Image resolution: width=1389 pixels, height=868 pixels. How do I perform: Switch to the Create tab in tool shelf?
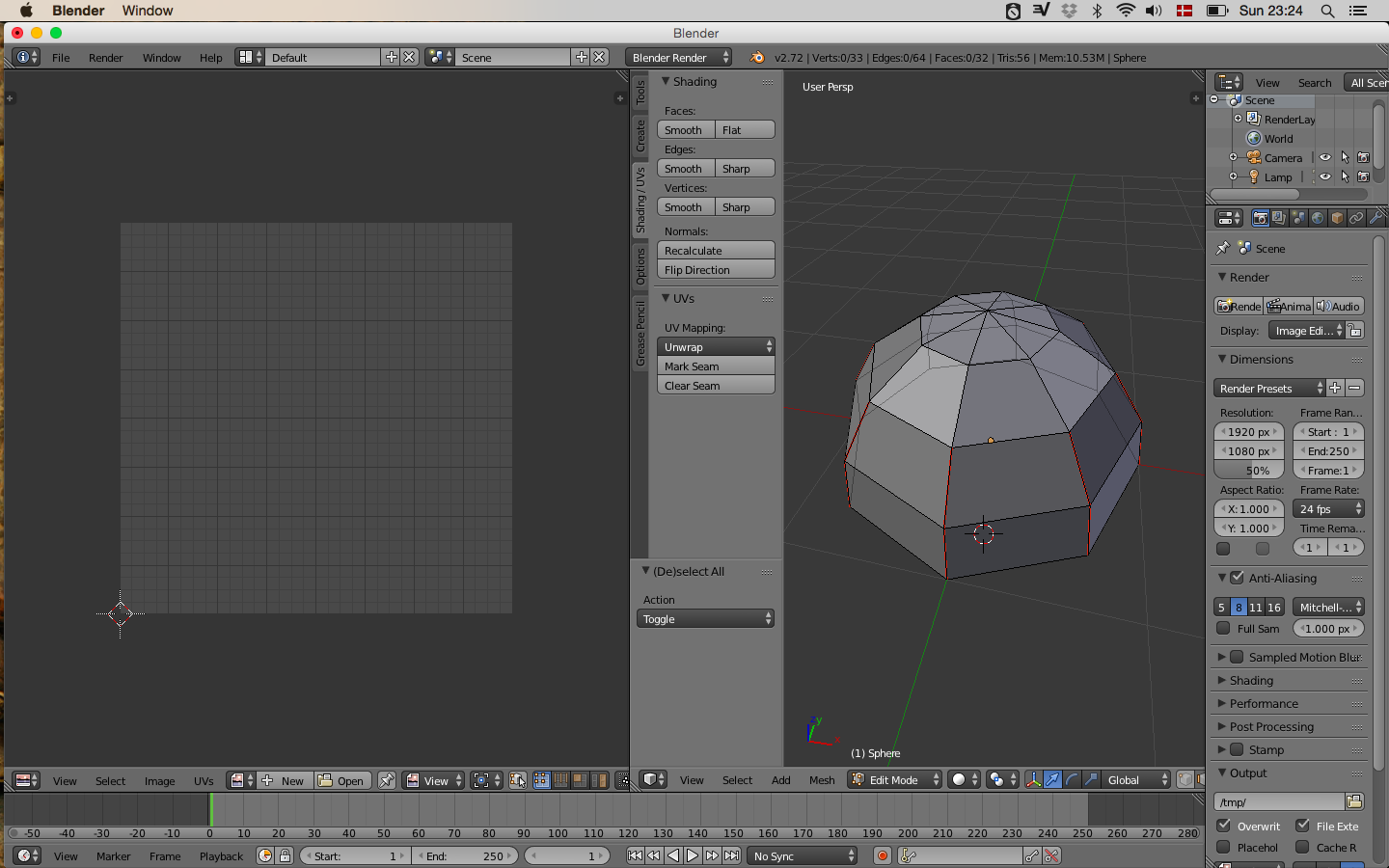(x=640, y=135)
